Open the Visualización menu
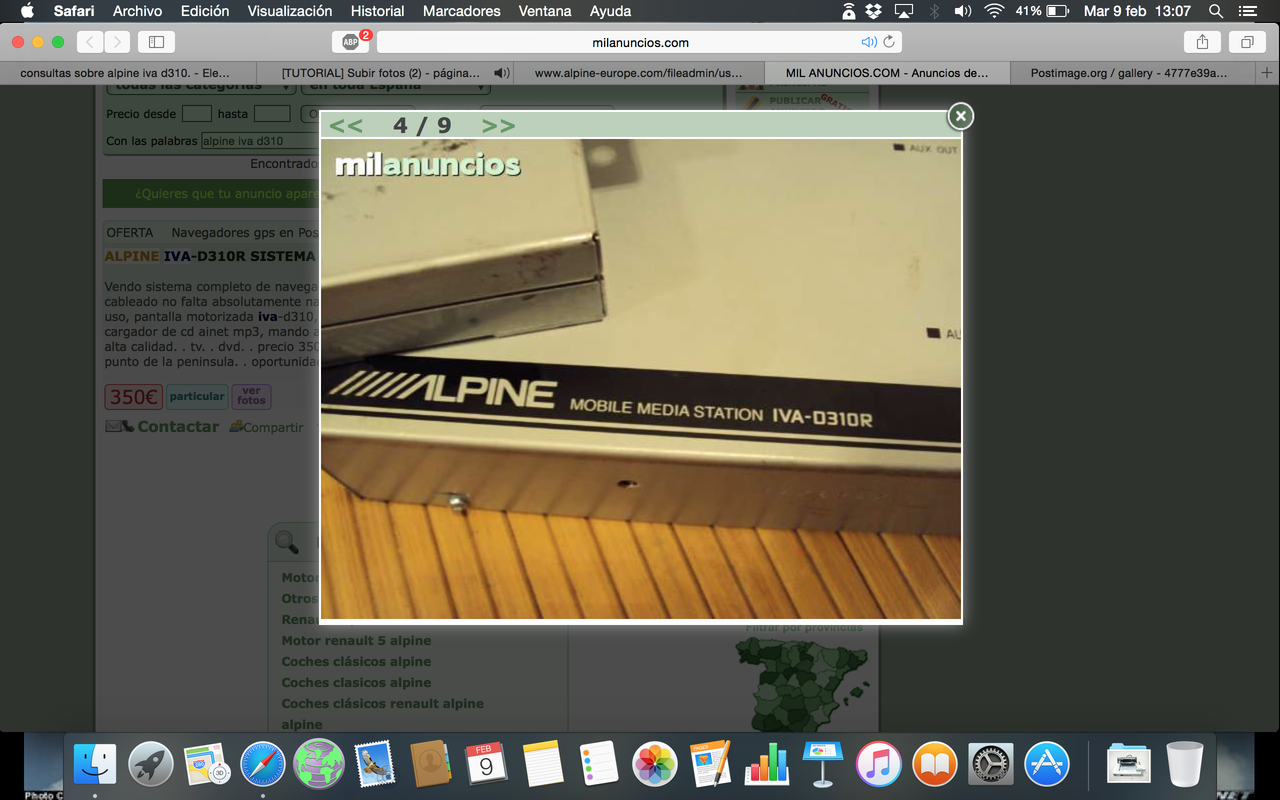Viewport: 1280px width, 800px height. point(290,11)
